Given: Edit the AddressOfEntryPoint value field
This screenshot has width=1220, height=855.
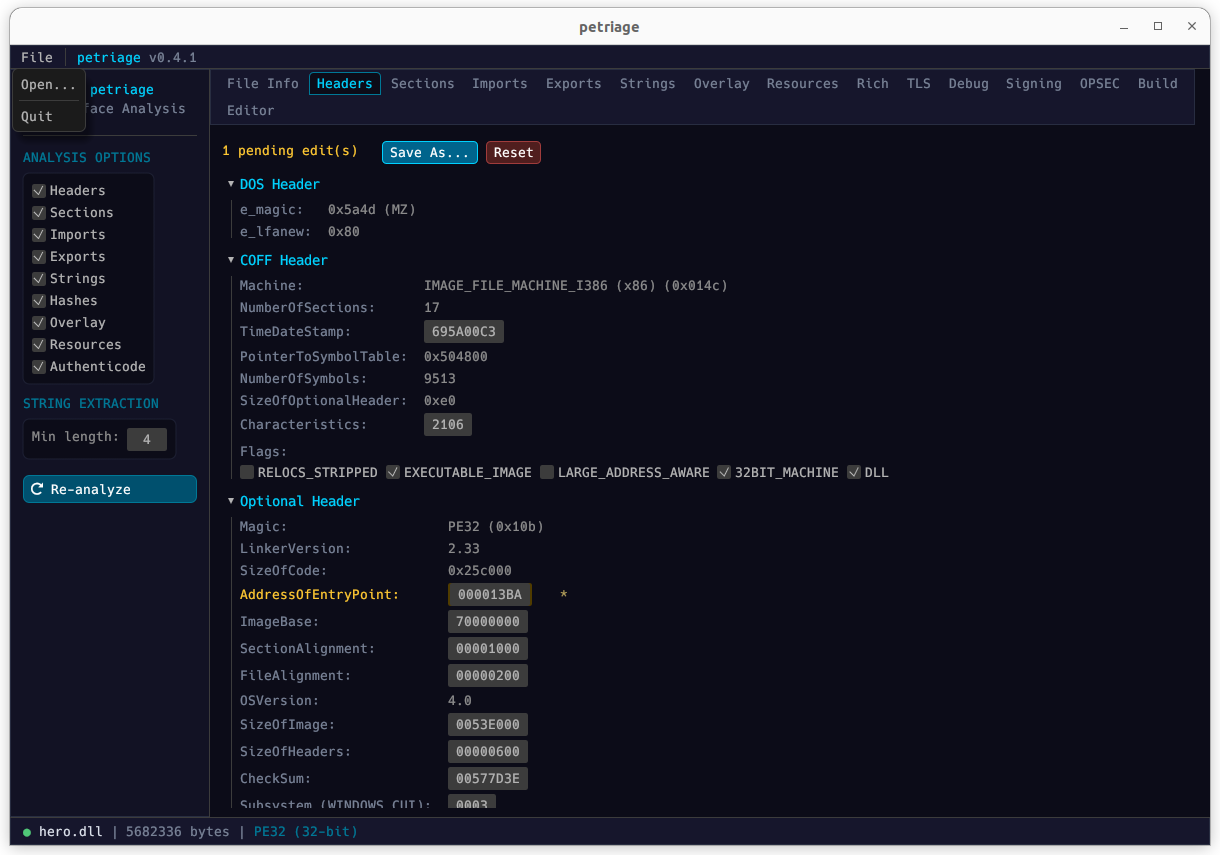Looking at the screenshot, I should pos(488,594).
